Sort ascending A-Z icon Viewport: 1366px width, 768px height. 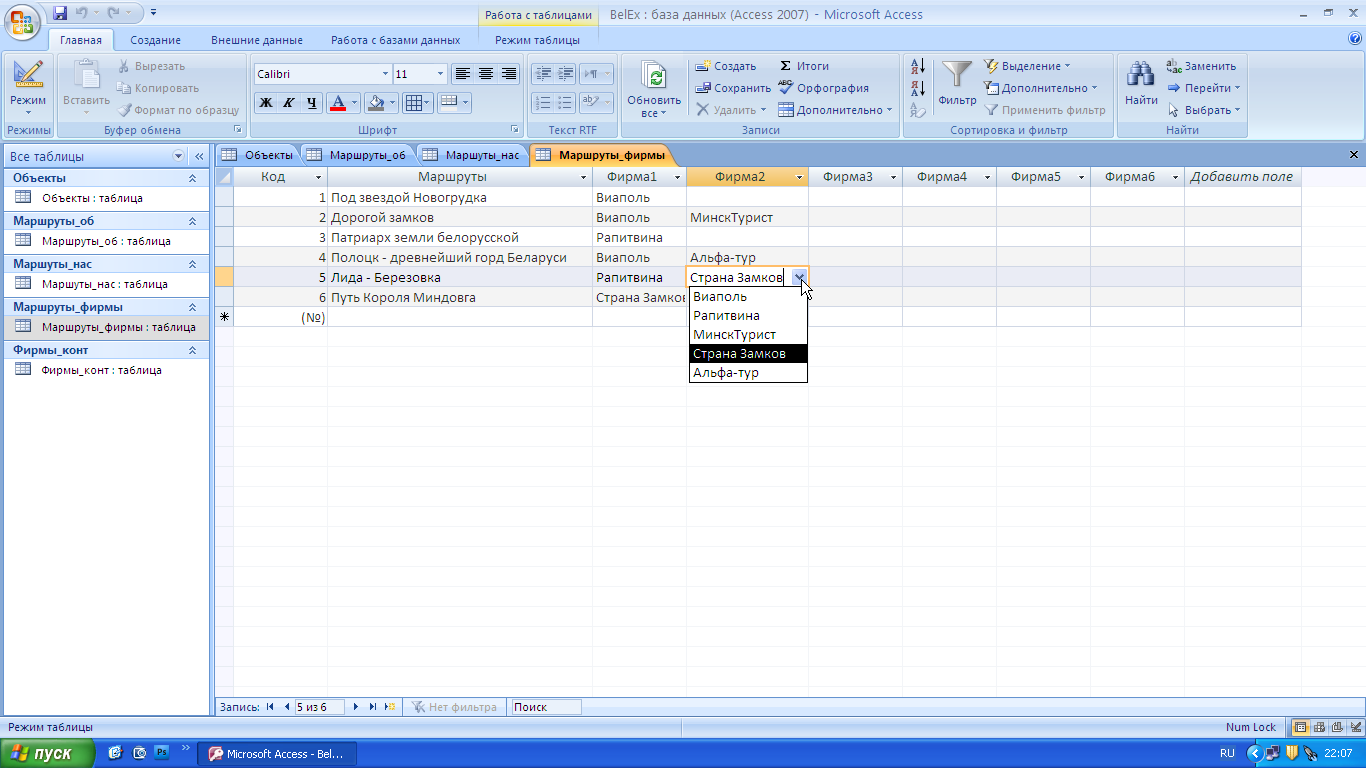click(x=918, y=66)
